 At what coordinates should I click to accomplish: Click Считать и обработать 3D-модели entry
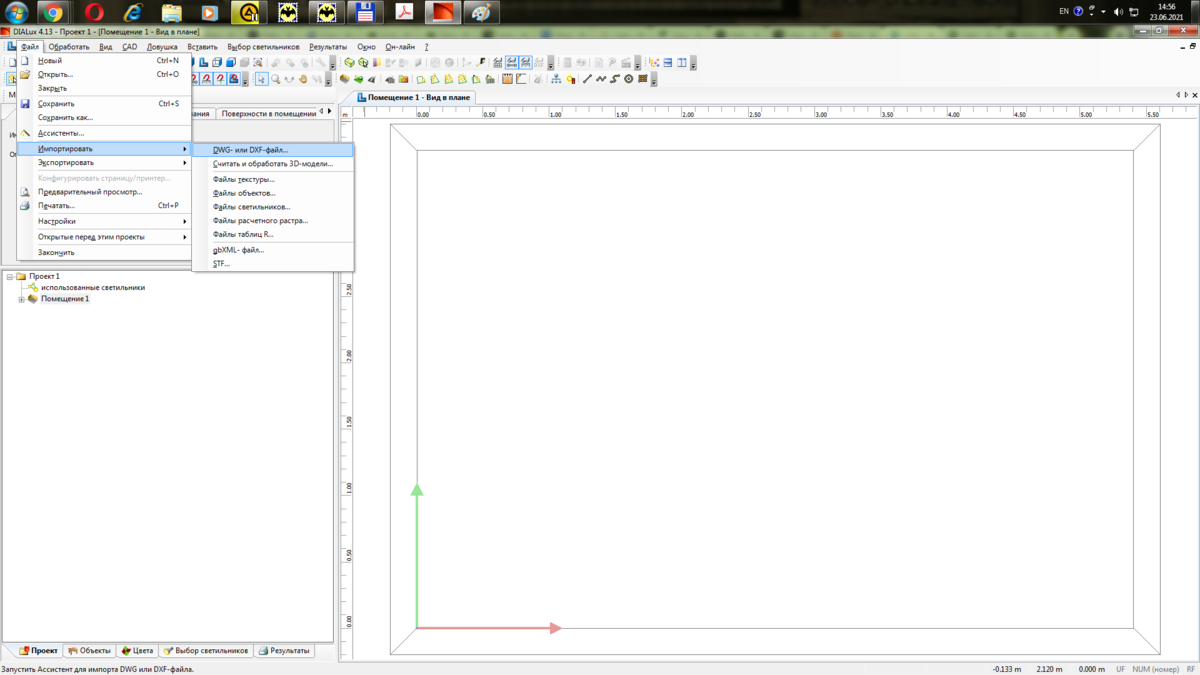[x=272, y=164]
